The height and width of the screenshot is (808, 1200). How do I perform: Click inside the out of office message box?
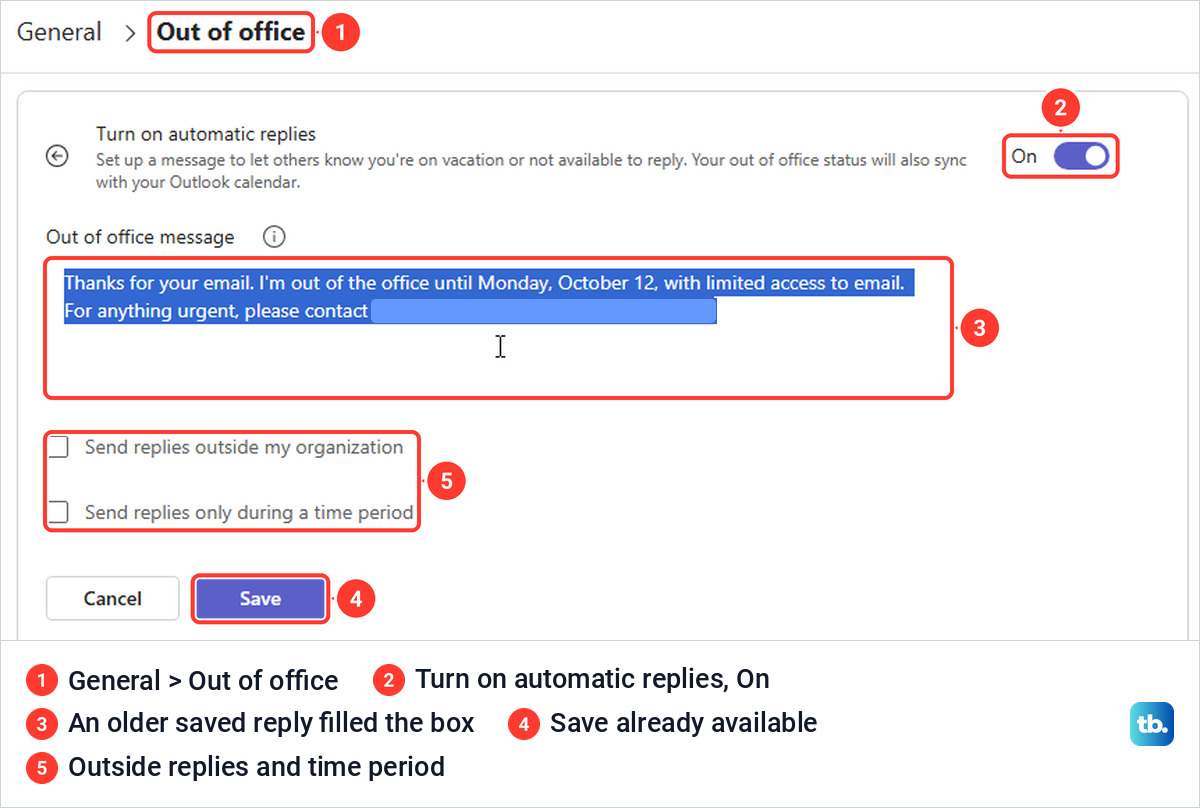498,328
